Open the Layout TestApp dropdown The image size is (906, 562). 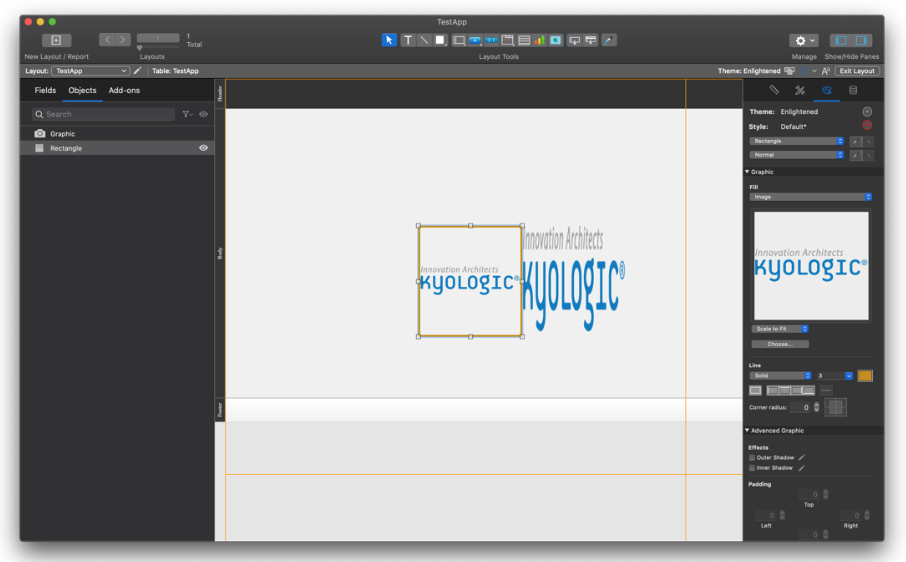(90, 70)
